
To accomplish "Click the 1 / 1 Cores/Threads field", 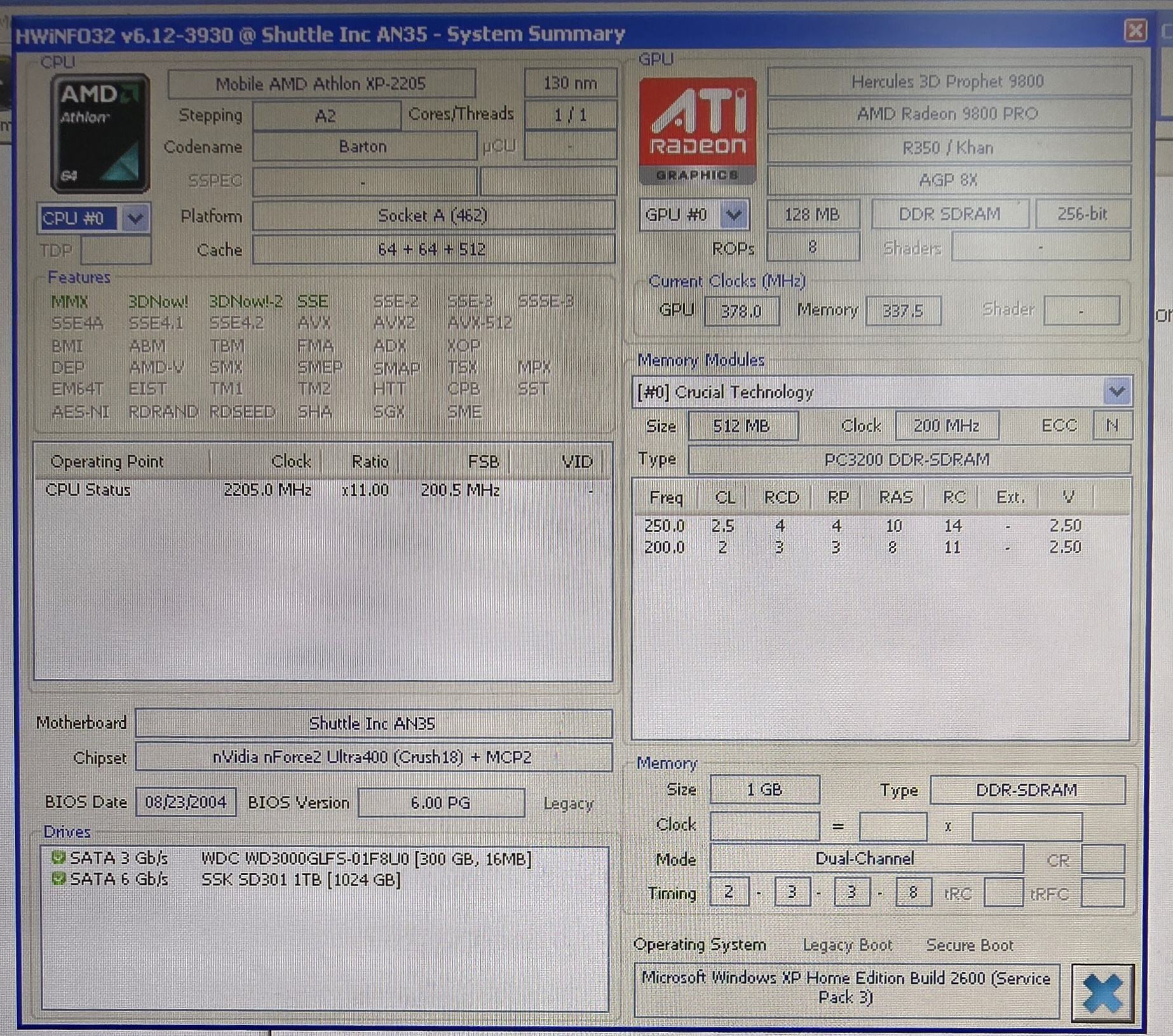I will [x=570, y=115].
